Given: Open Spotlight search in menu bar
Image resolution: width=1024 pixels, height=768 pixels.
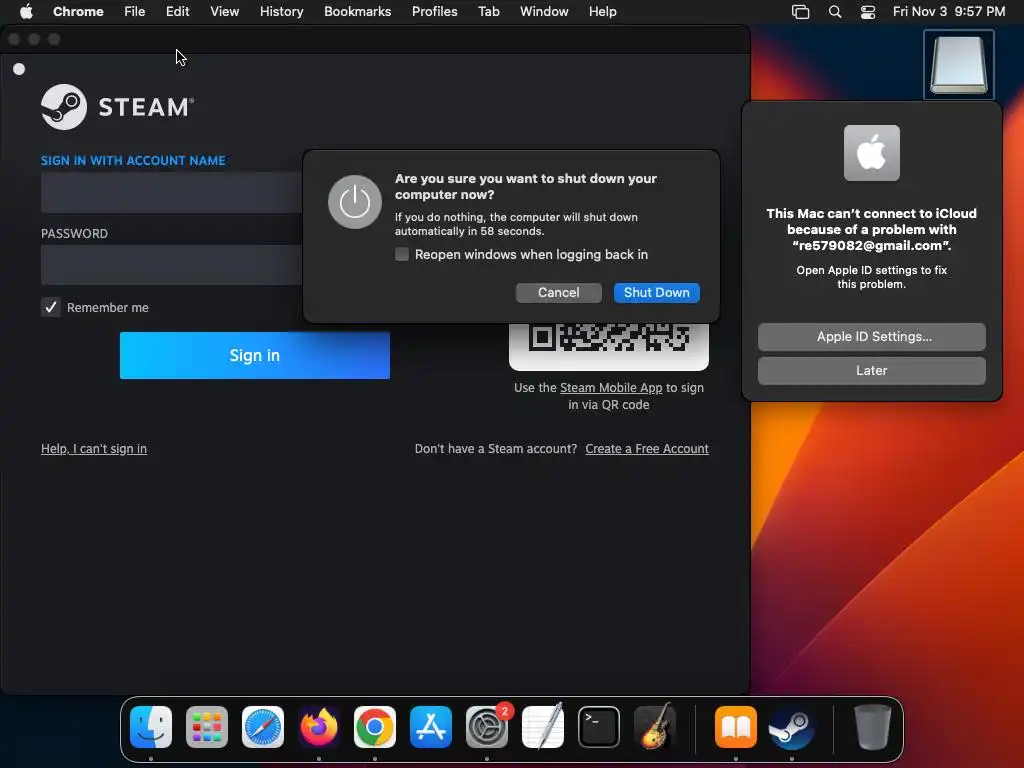Looking at the screenshot, I should point(835,12).
